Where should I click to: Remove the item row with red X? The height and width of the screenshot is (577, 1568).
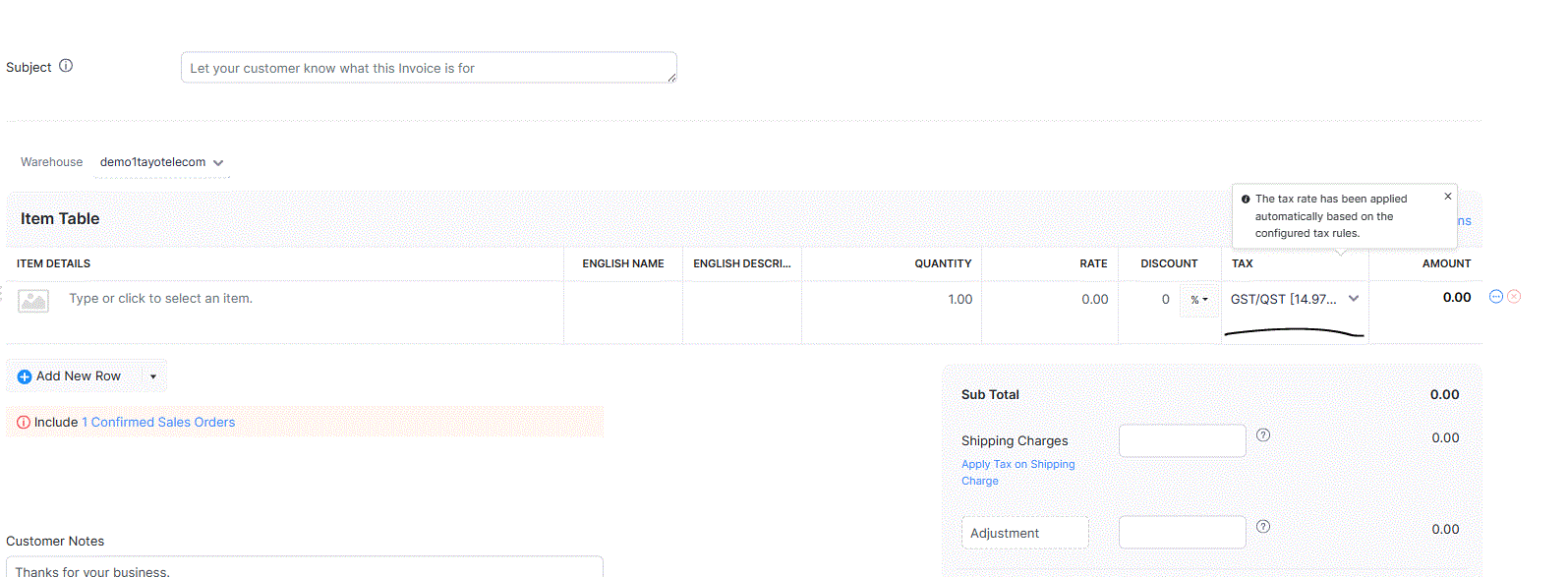point(1514,297)
